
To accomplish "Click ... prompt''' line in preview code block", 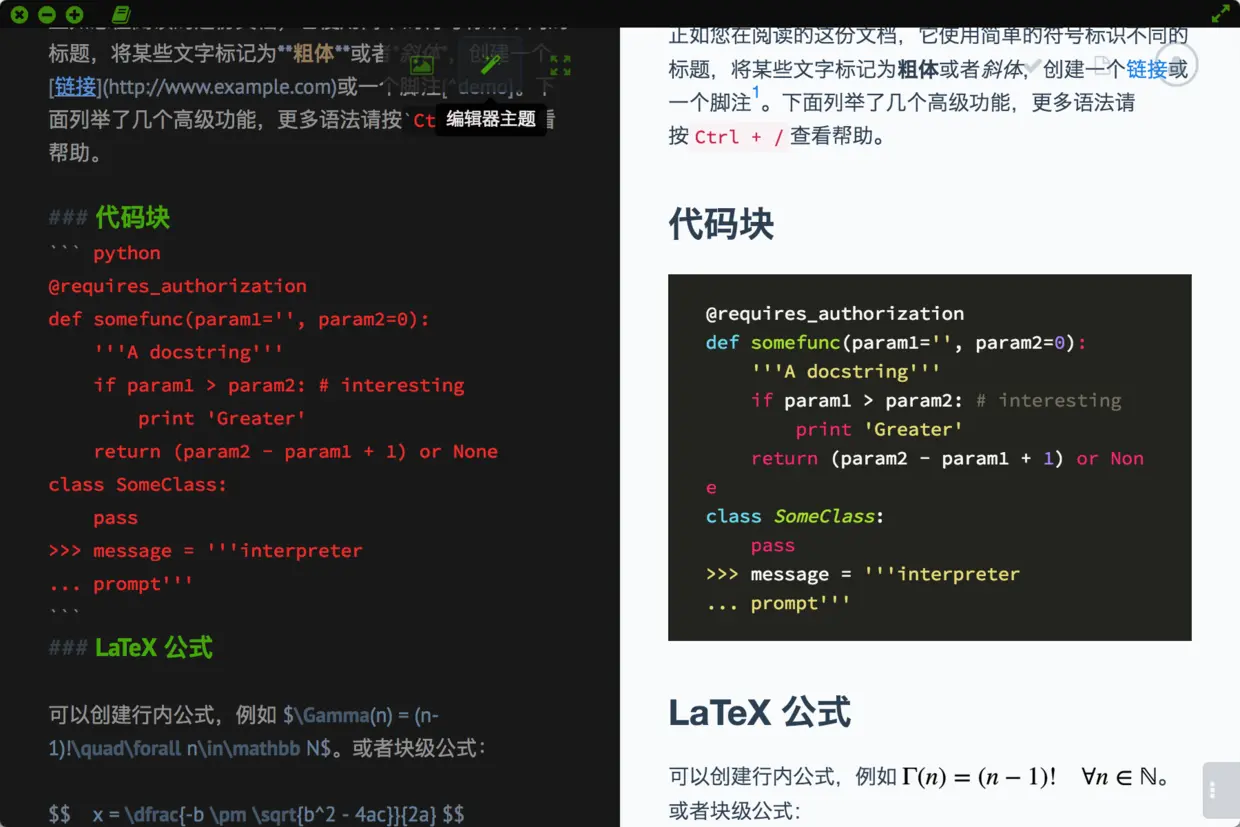I will 778,603.
